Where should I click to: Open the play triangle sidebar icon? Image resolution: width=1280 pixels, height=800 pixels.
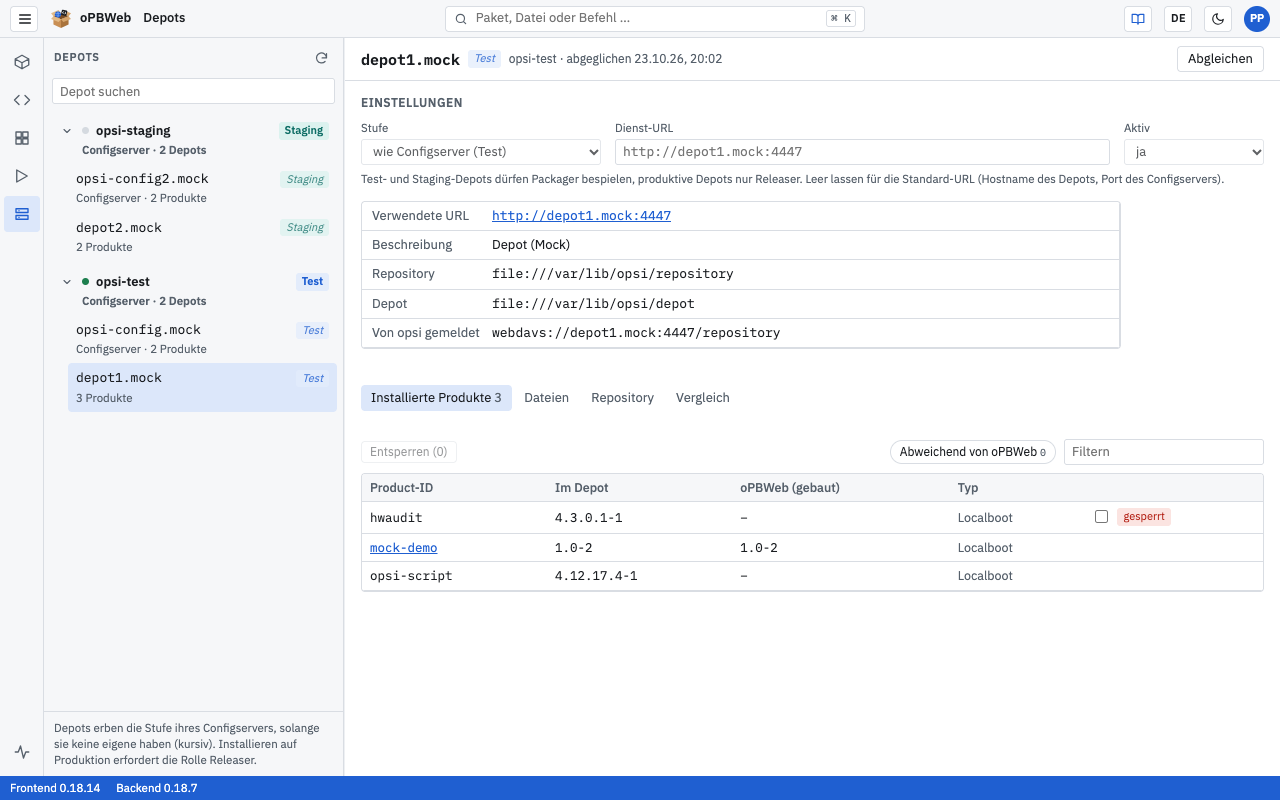(x=22, y=176)
